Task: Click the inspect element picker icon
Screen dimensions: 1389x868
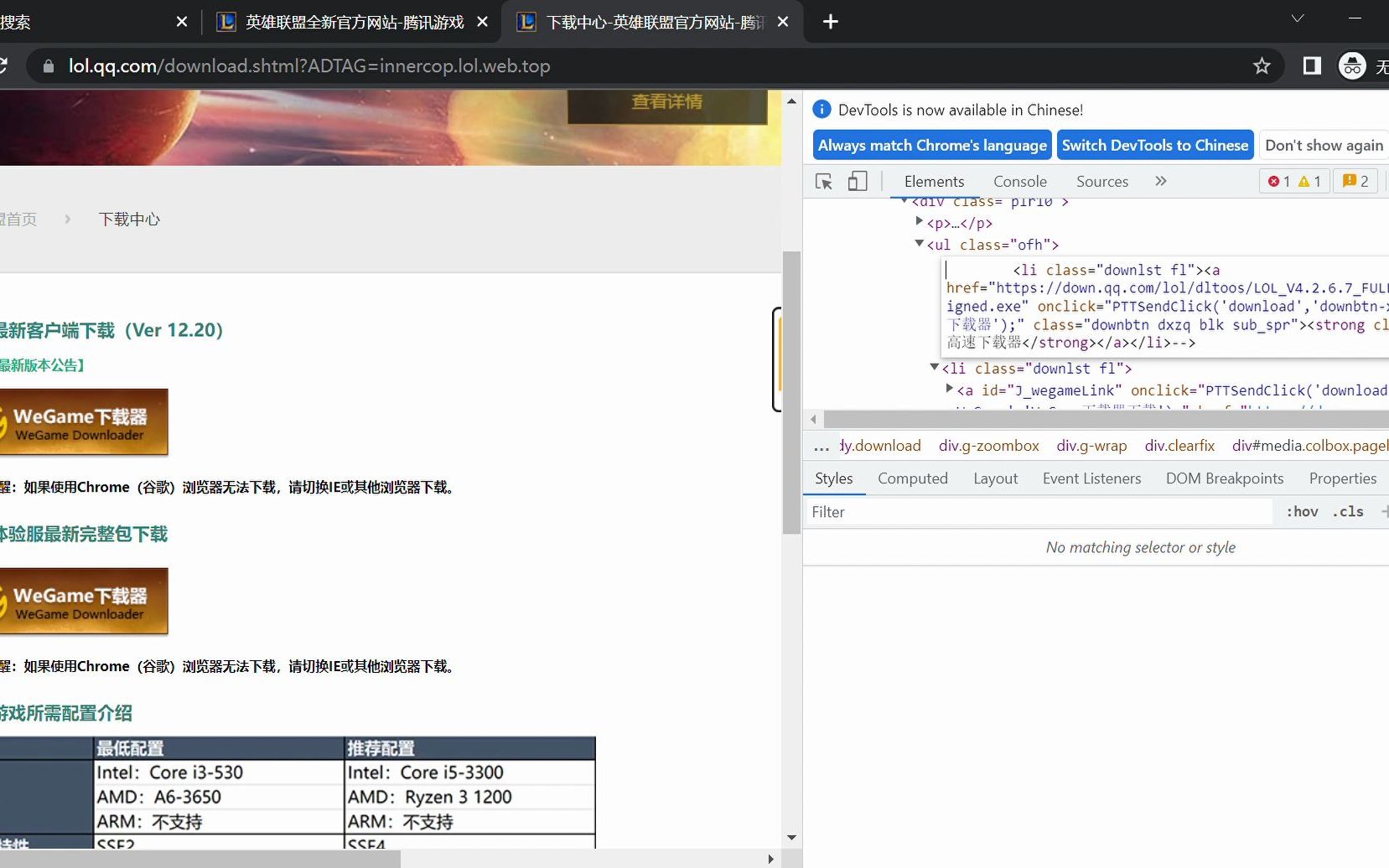Action: (824, 182)
